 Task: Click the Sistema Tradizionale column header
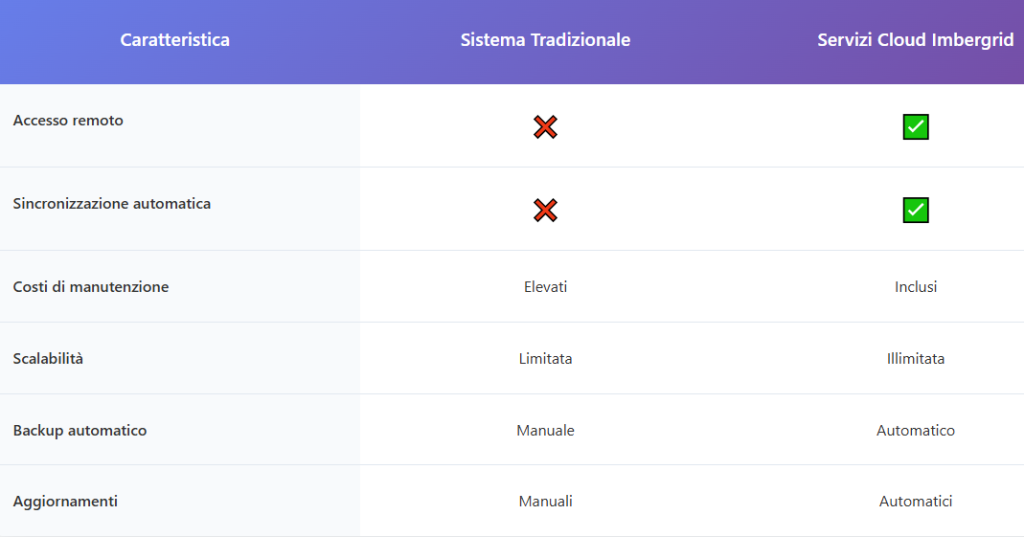(x=545, y=40)
